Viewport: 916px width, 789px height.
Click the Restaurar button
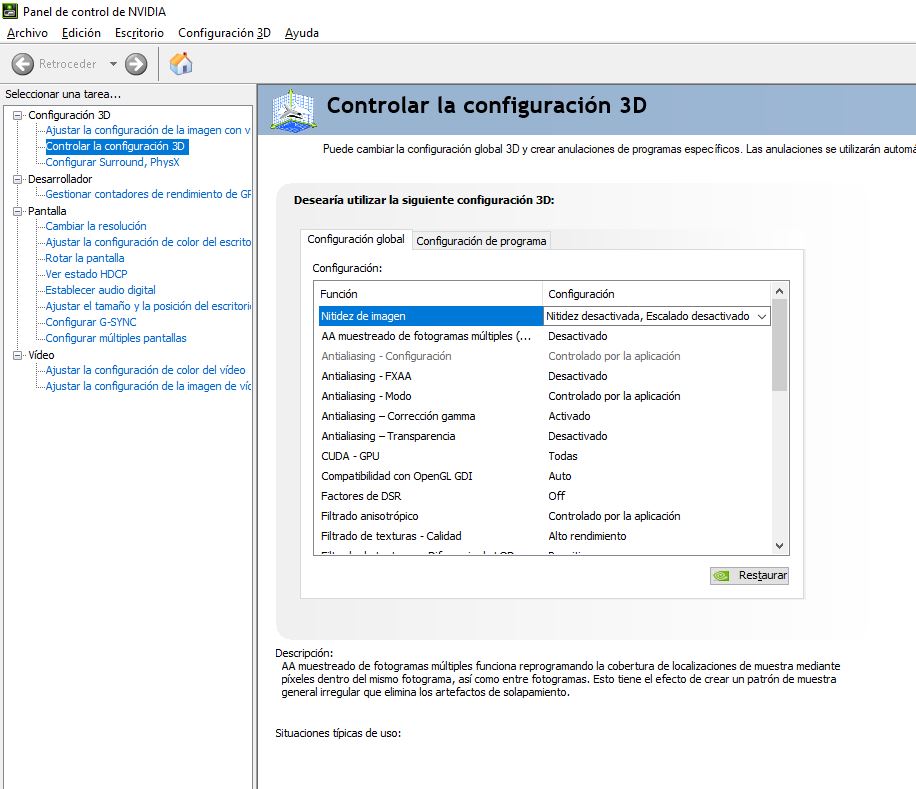point(749,575)
